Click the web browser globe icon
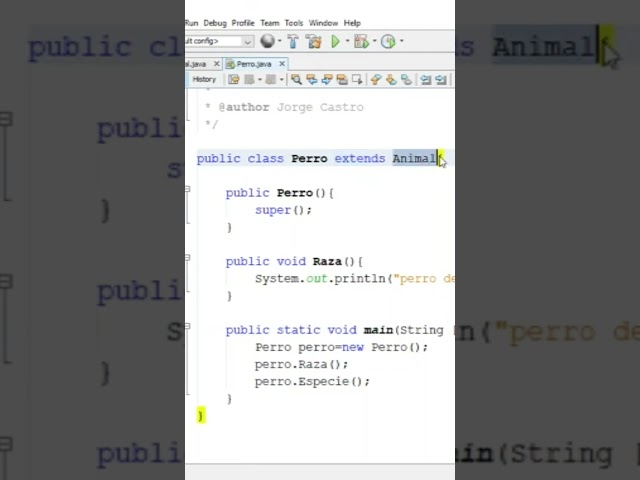This screenshot has height=480, width=640. point(267,41)
